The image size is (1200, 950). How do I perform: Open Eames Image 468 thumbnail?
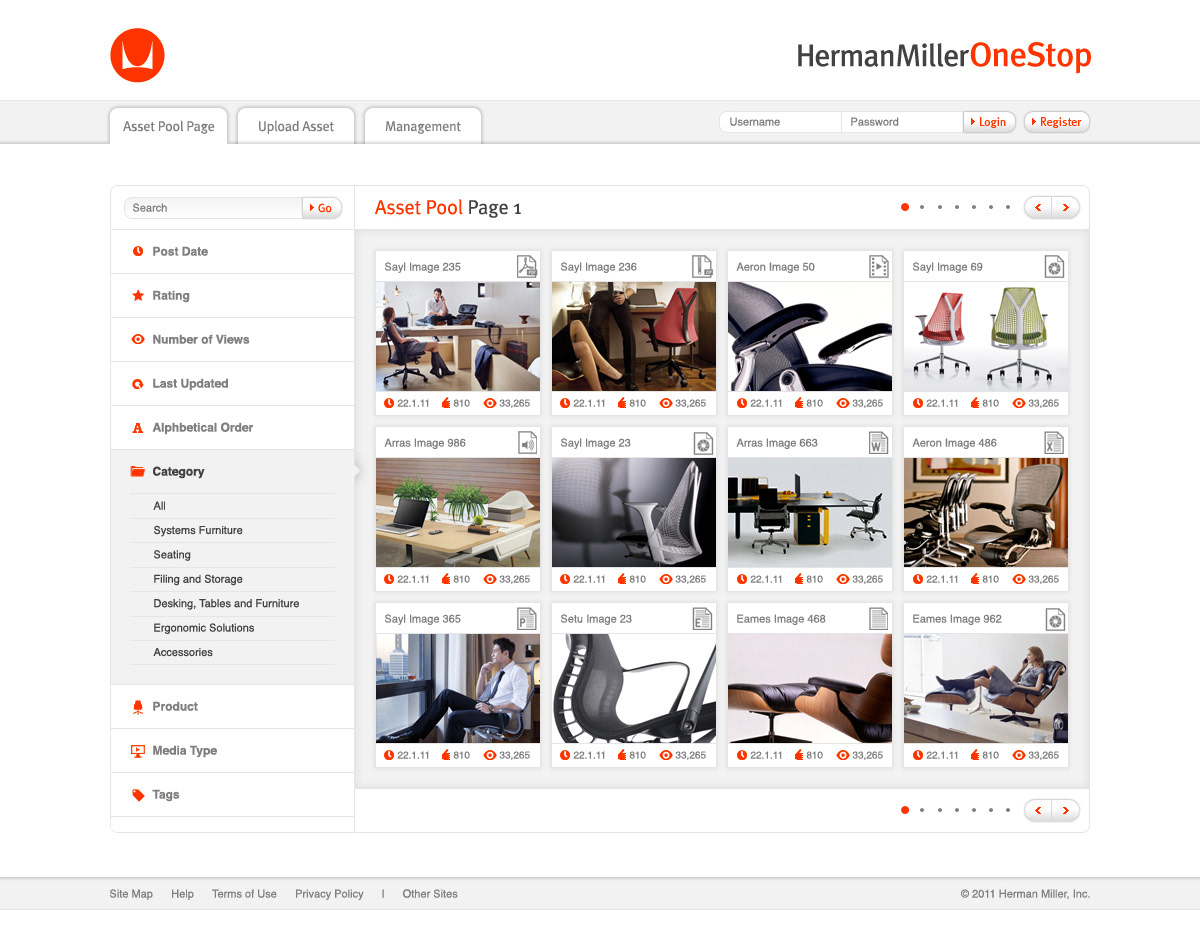click(x=810, y=688)
